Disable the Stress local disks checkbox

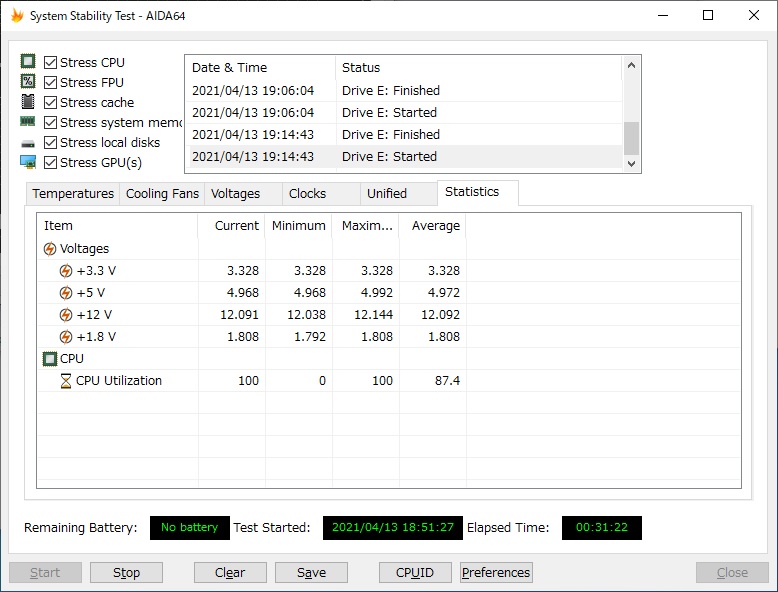click(51, 142)
